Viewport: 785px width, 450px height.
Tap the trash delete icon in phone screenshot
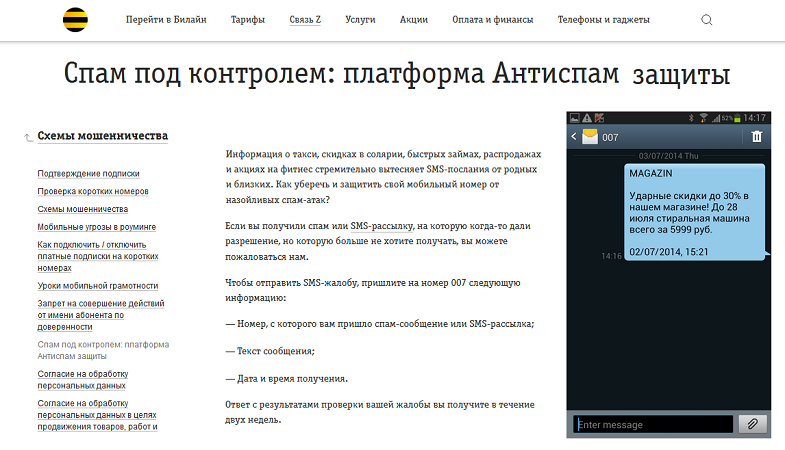[756, 136]
